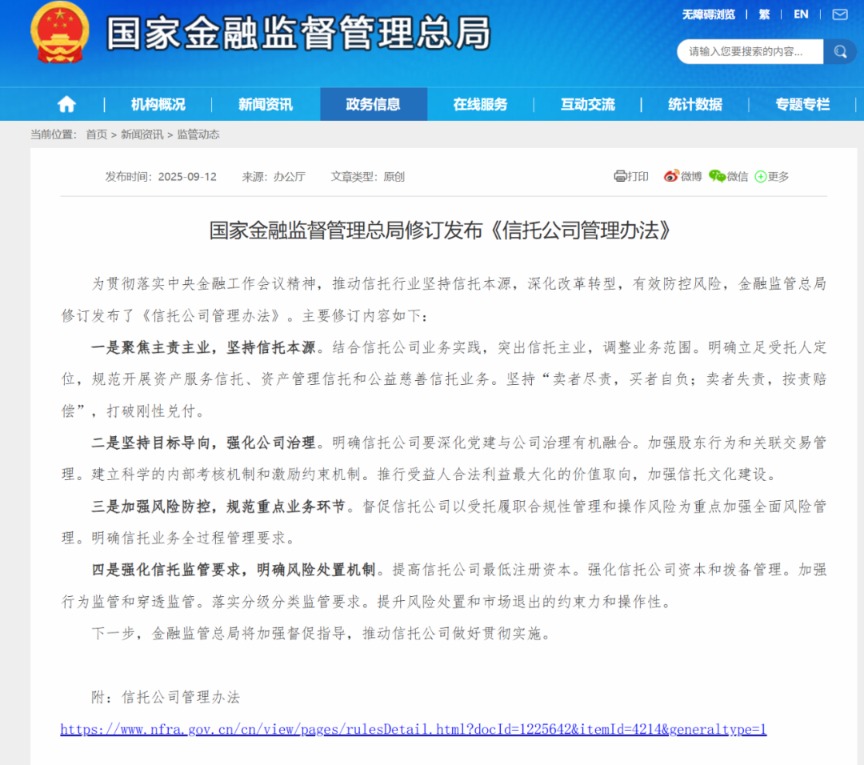Click the publish date 2025-09-12

(187, 176)
